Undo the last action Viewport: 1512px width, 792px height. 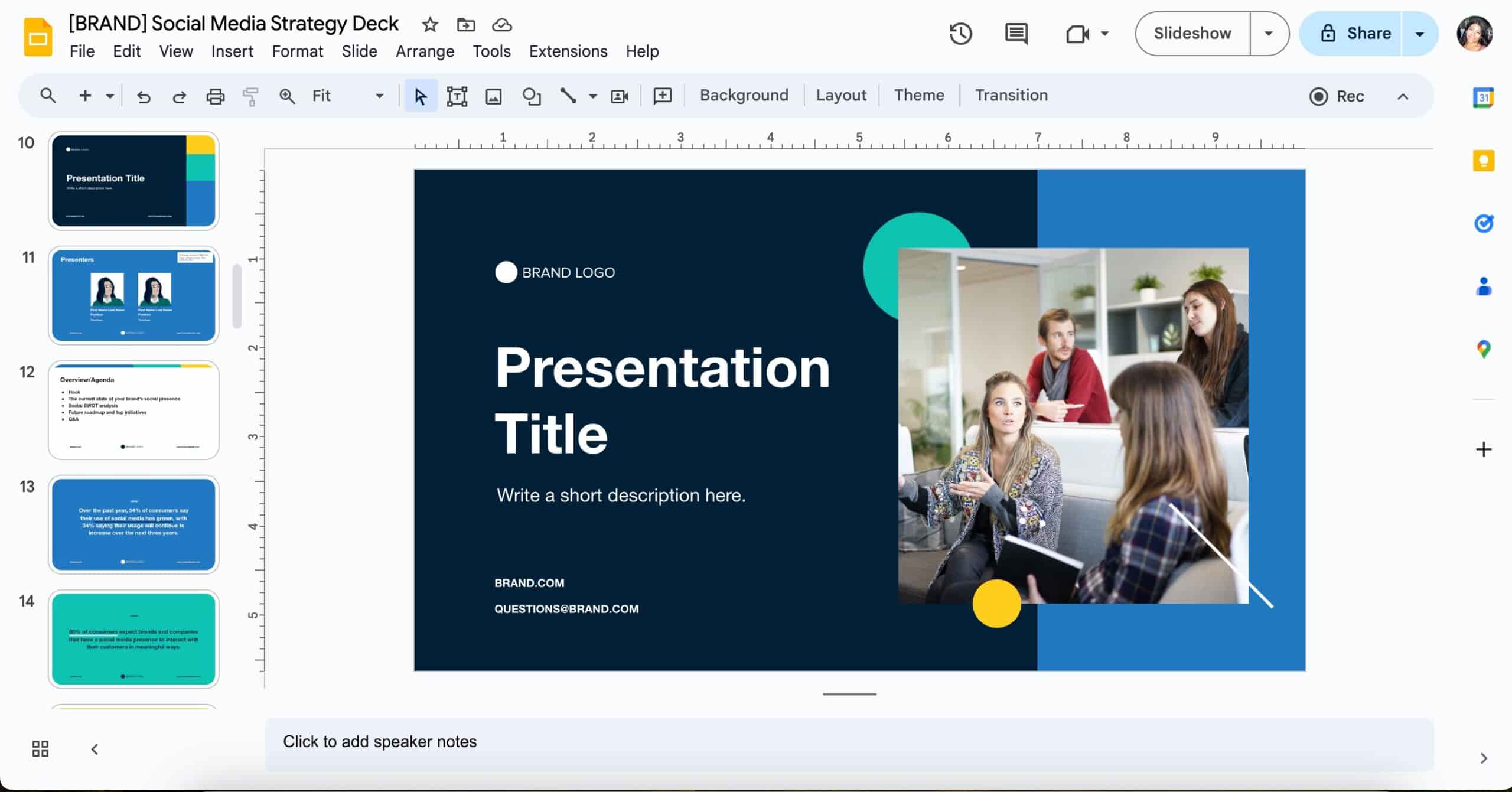(x=144, y=95)
